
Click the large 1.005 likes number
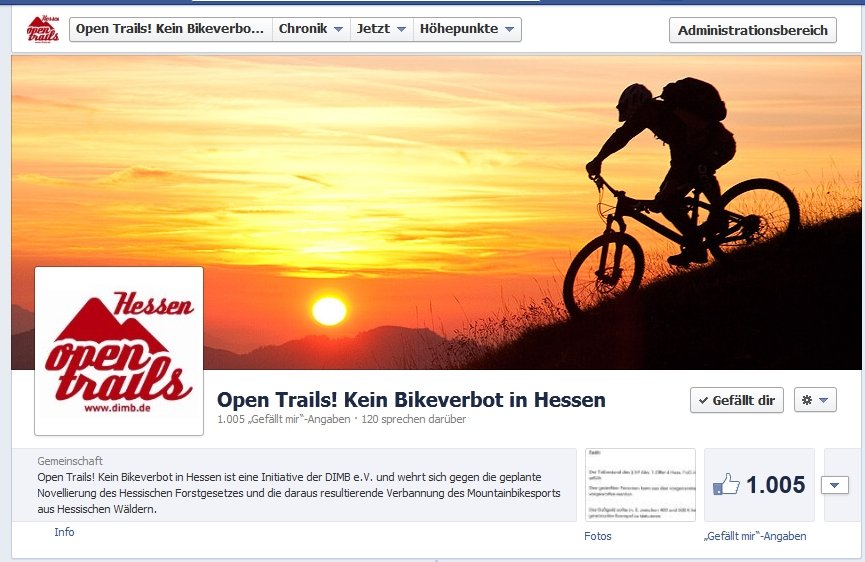pos(776,485)
